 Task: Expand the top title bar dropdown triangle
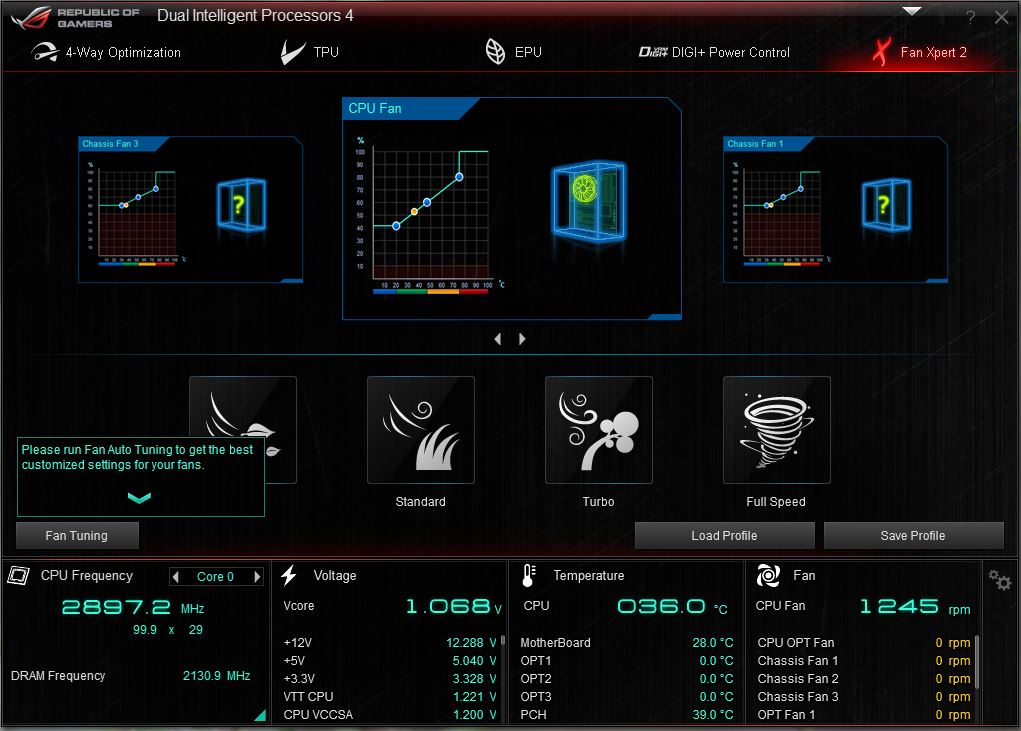912,11
